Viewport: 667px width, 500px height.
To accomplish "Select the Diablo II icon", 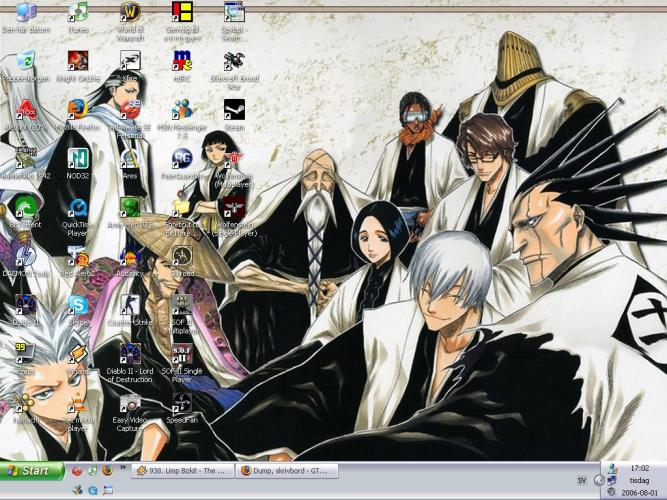I will [x=26, y=310].
